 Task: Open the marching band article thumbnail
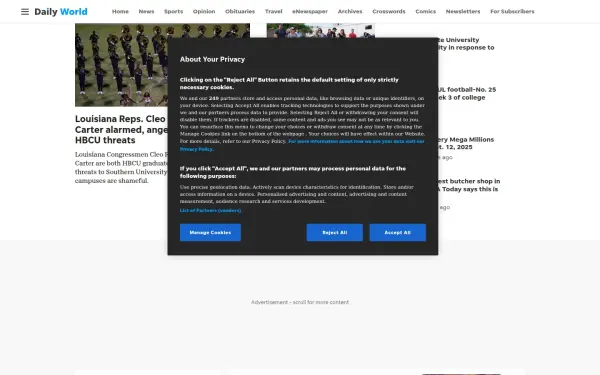[x=121, y=65]
